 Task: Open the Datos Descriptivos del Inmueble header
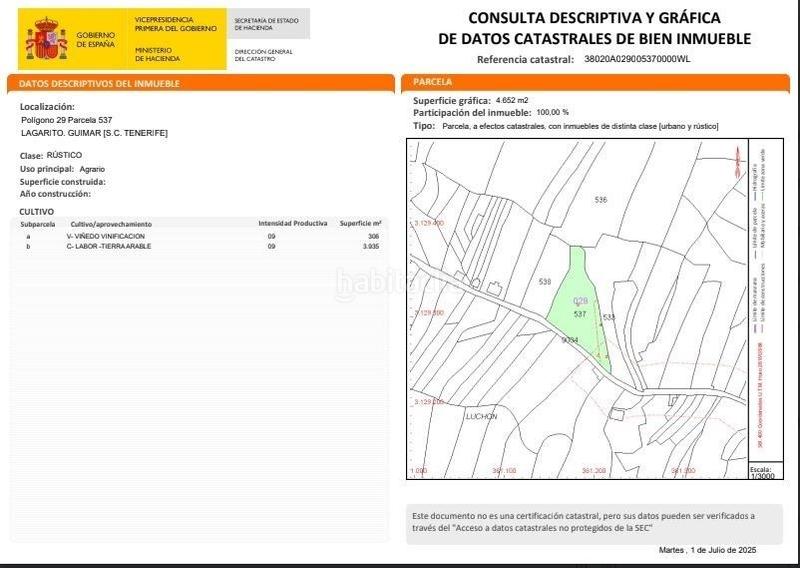point(100,84)
